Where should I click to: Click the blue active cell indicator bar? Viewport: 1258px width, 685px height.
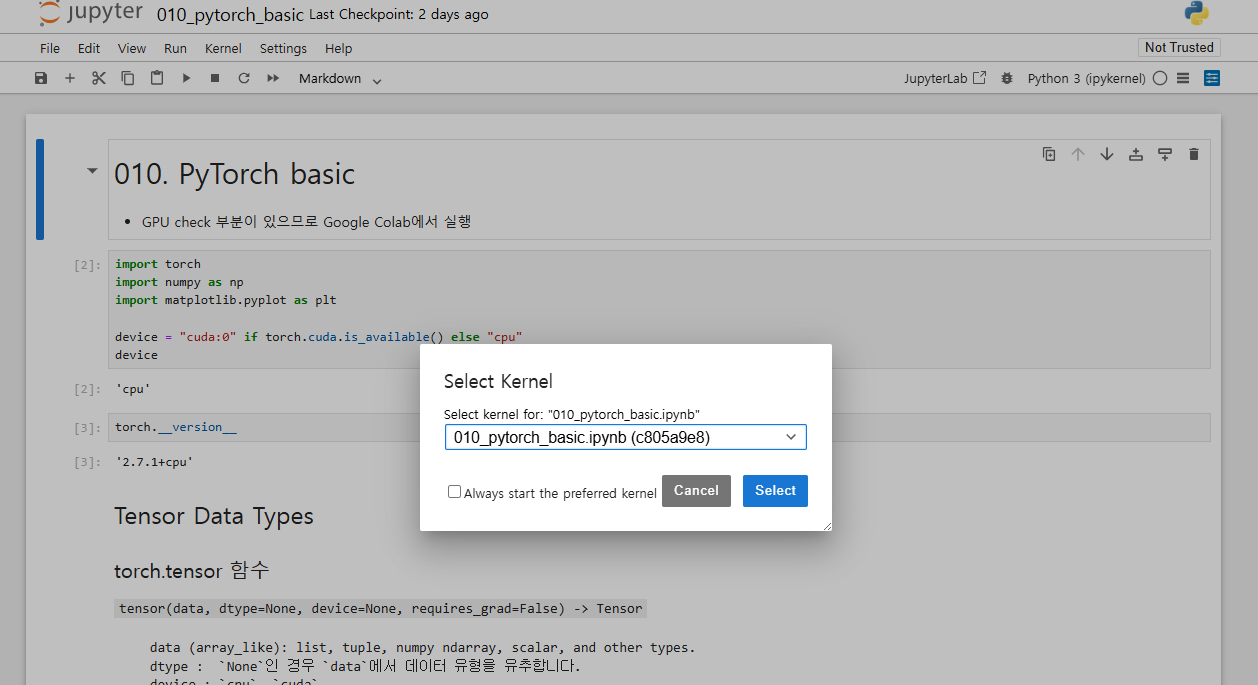(40, 189)
